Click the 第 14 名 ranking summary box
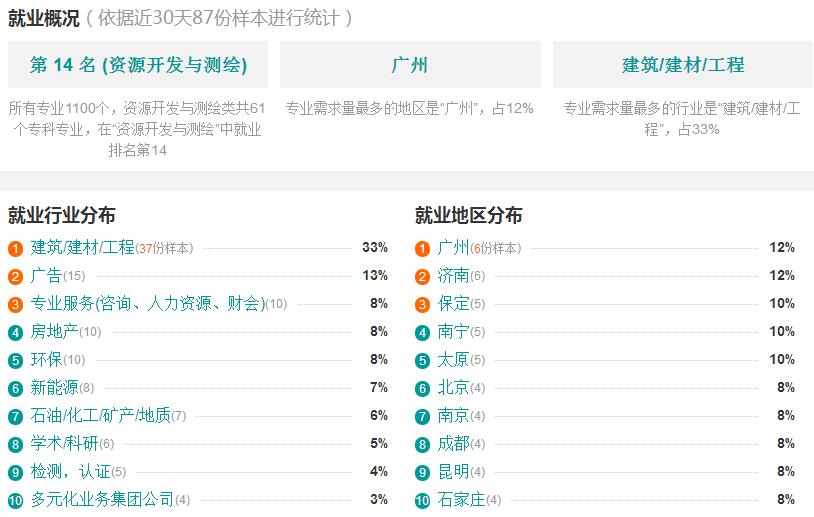The height and width of the screenshot is (517, 814). (138, 65)
